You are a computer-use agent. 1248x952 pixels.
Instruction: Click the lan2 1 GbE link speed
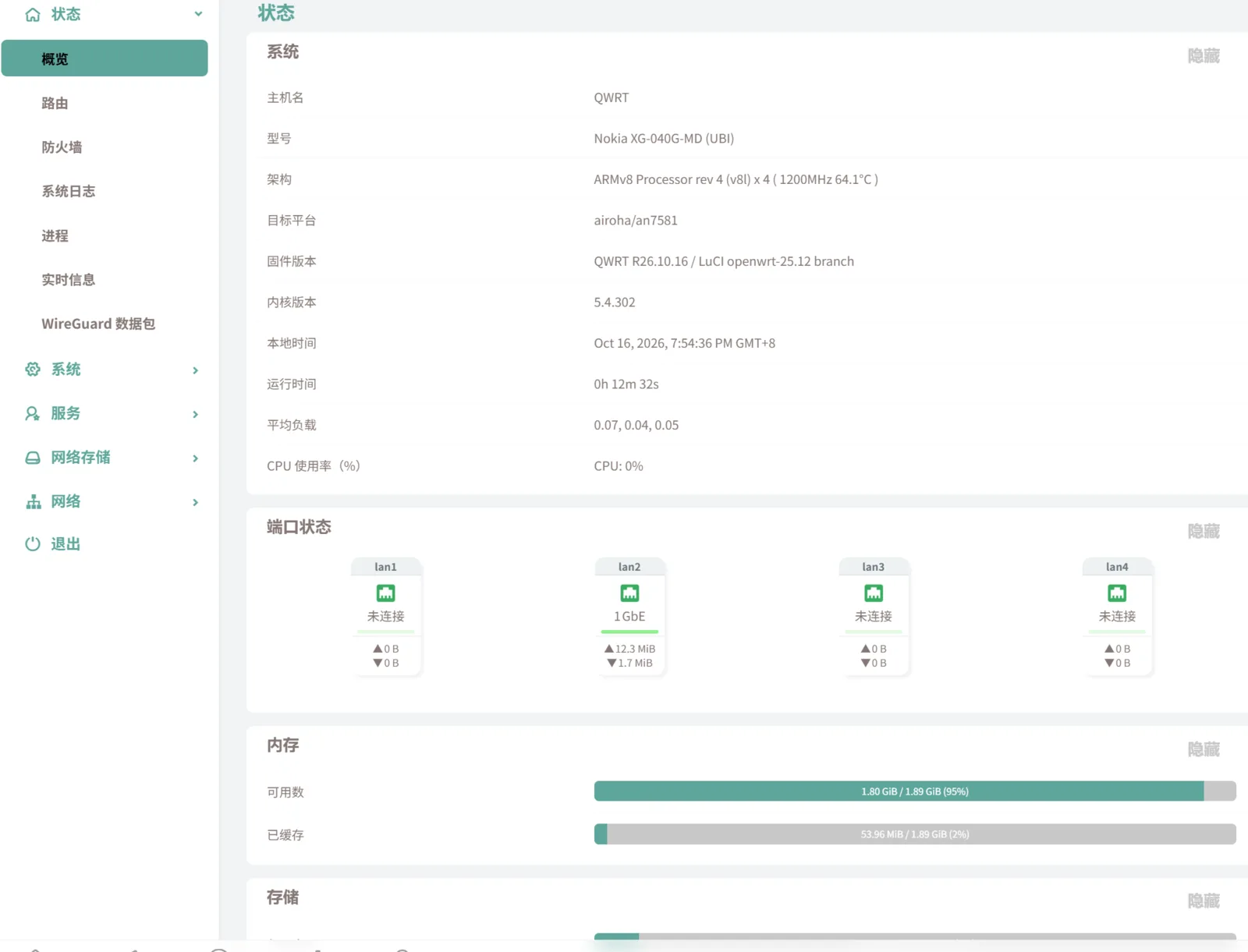click(x=629, y=617)
